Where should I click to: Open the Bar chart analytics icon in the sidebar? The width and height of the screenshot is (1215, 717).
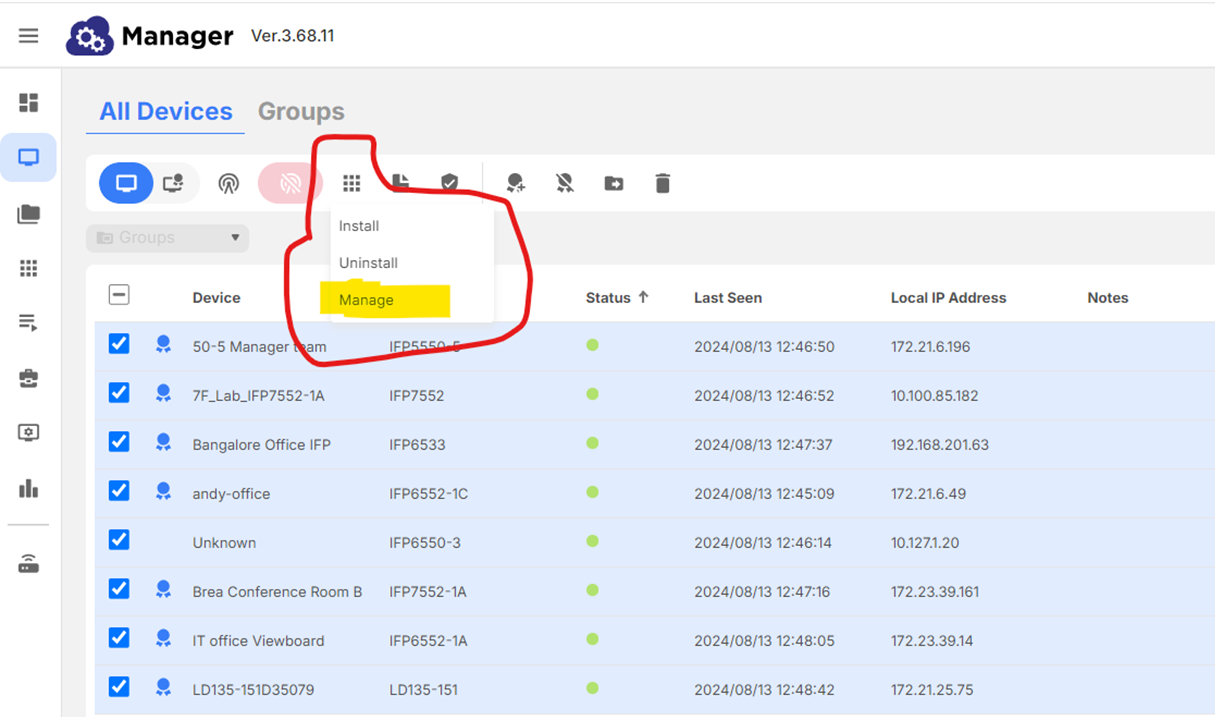pos(29,488)
